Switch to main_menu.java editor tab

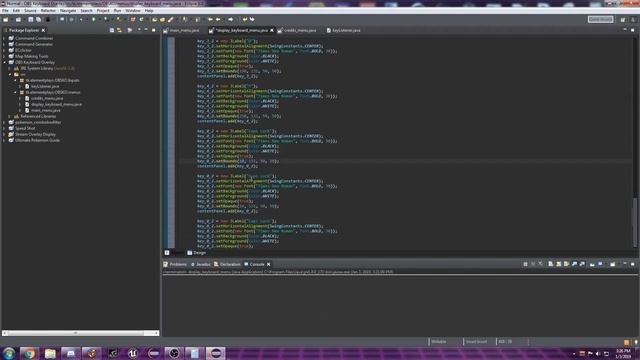point(182,31)
